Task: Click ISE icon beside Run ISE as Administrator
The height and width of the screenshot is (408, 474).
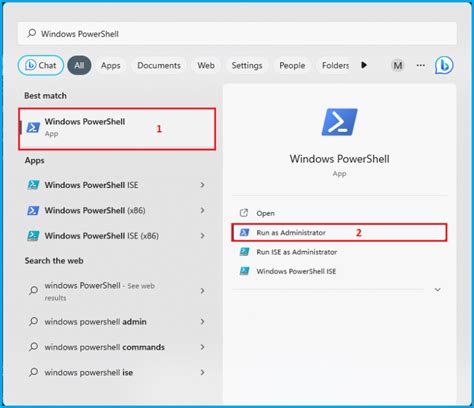Action: coord(244,251)
